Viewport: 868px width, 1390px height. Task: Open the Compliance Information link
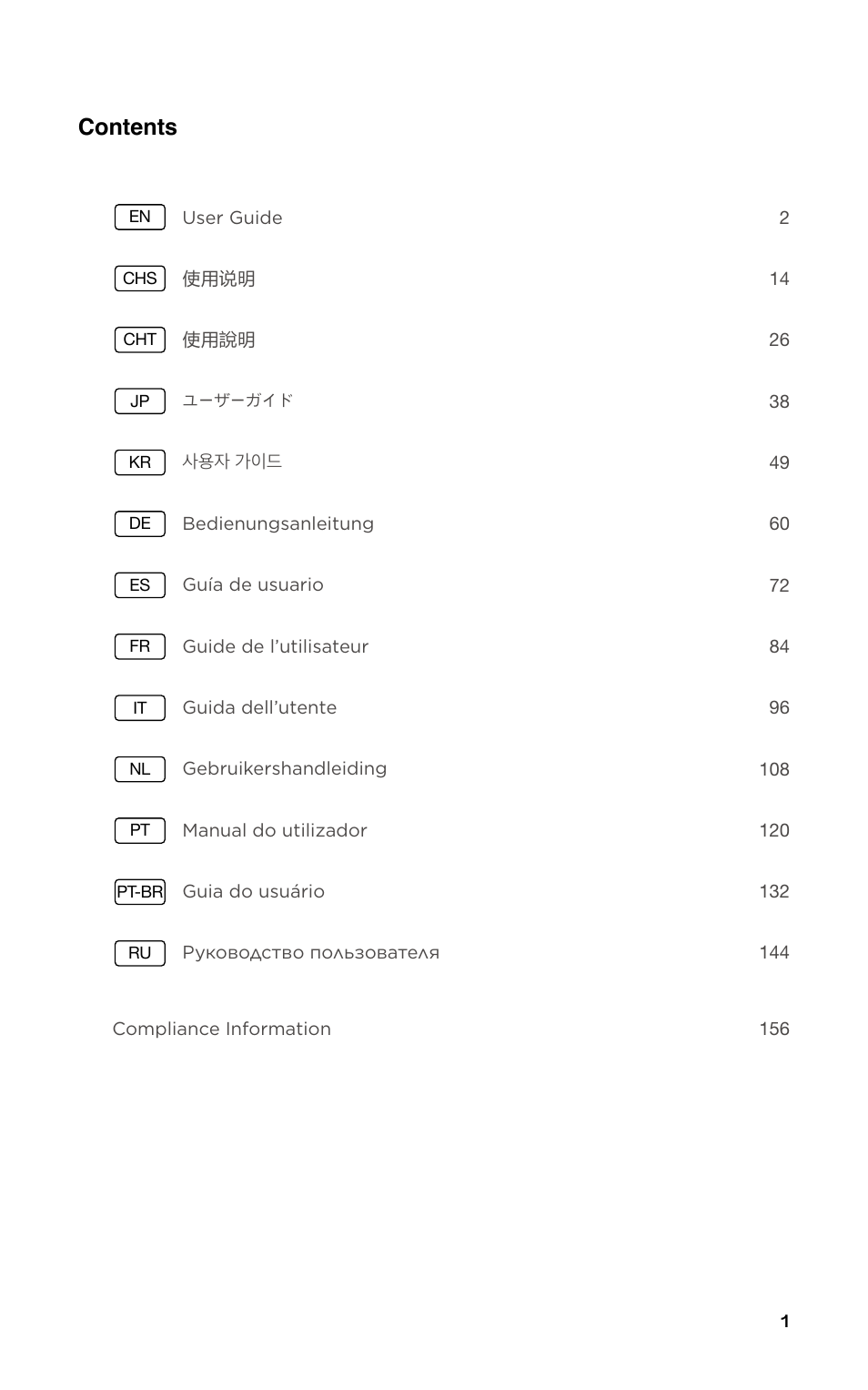click(x=221, y=1029)
